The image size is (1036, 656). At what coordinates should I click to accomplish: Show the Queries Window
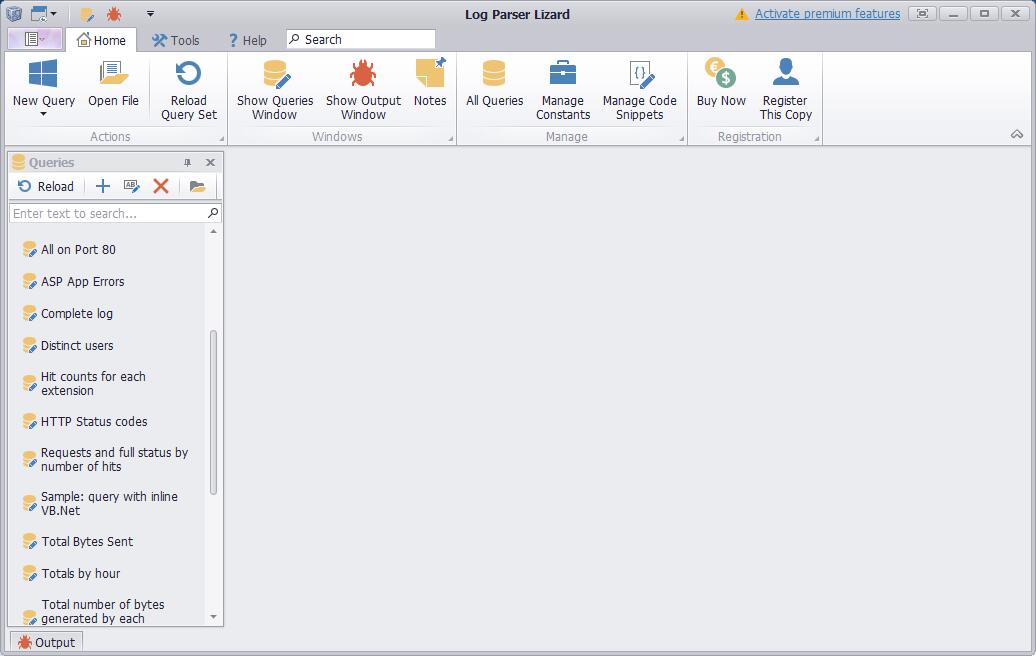click(275, 90)
